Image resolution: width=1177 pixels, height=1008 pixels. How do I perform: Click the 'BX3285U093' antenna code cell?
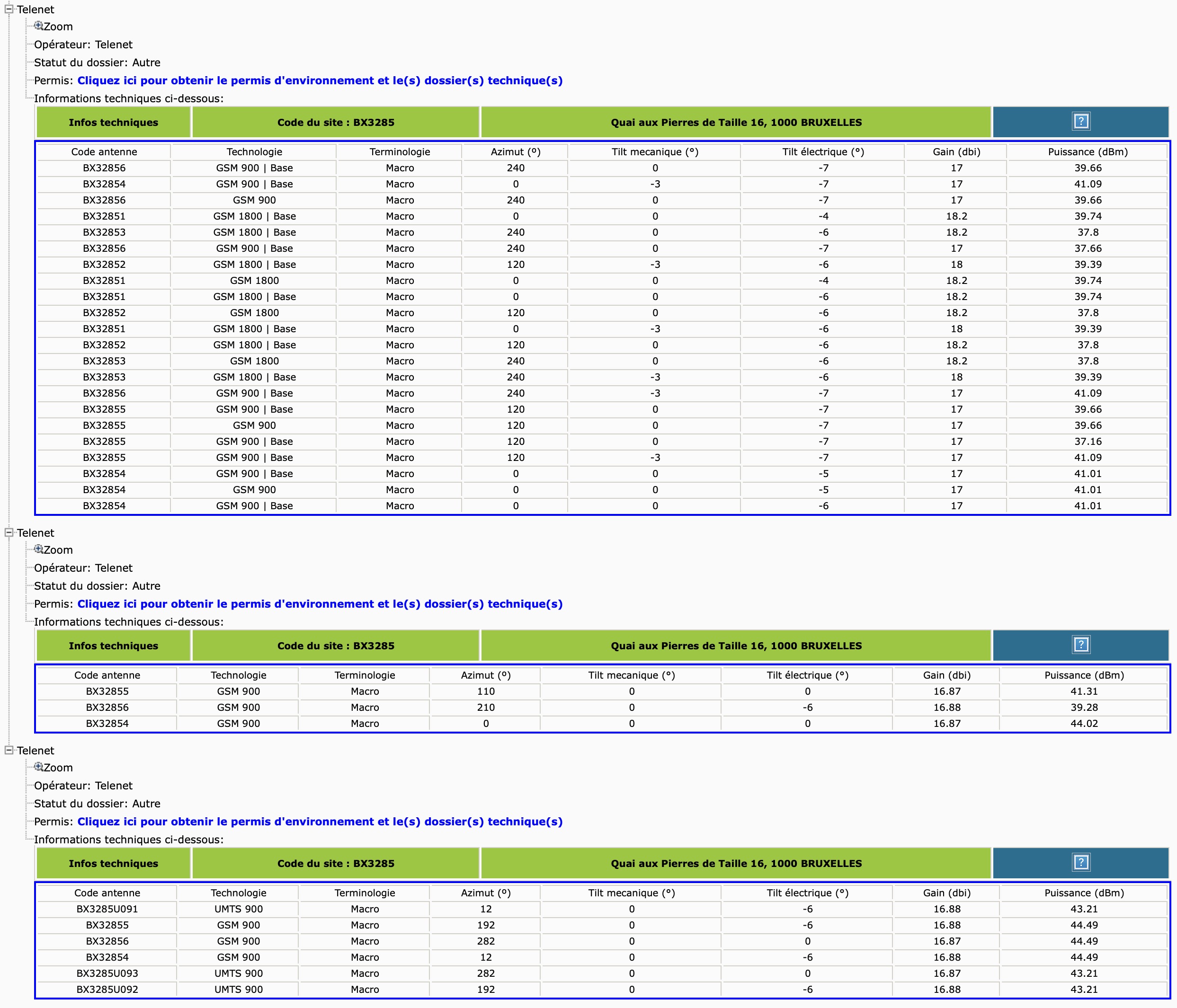coord(107,973)
